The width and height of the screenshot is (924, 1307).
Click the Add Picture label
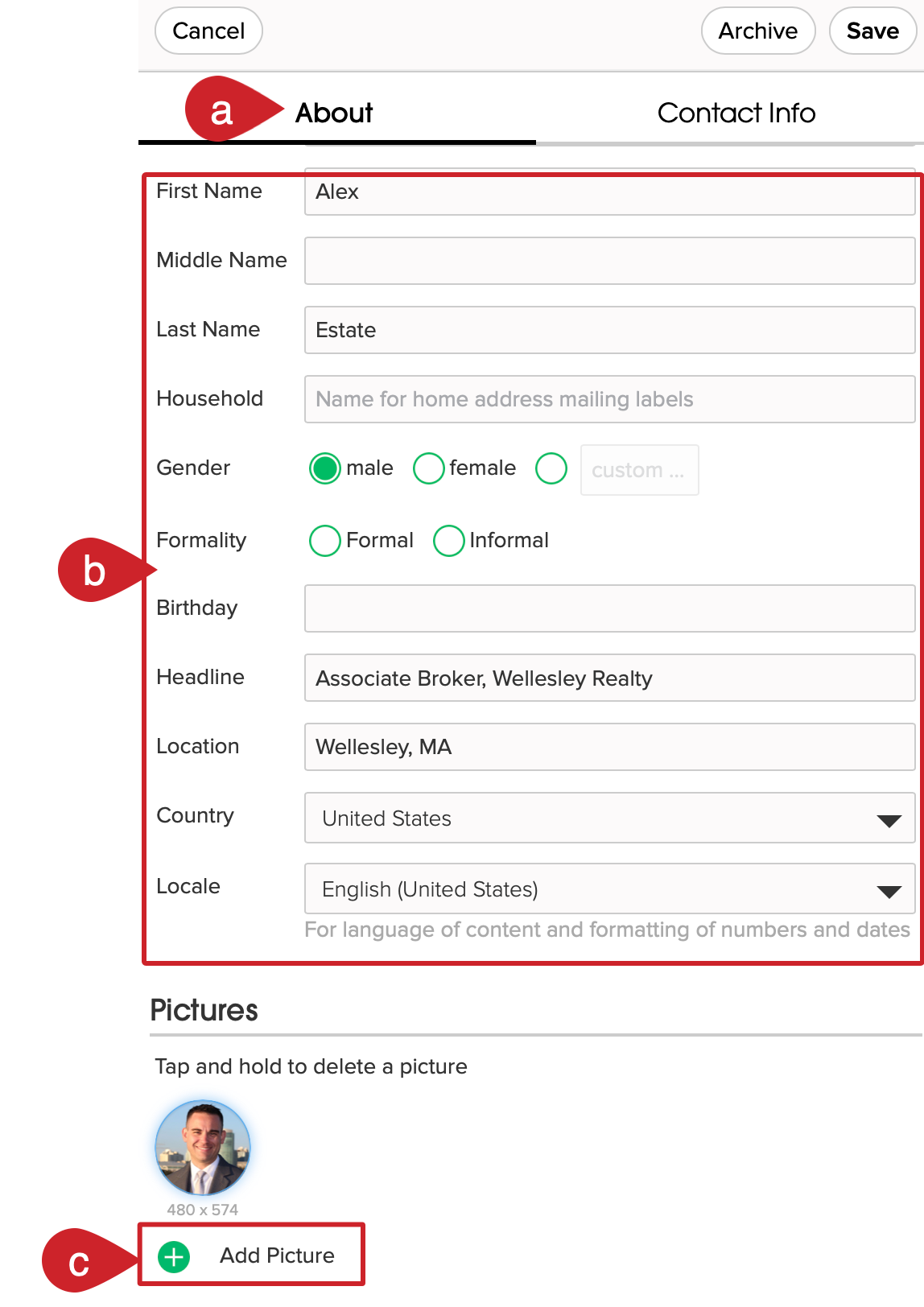tap(277, 1255)
